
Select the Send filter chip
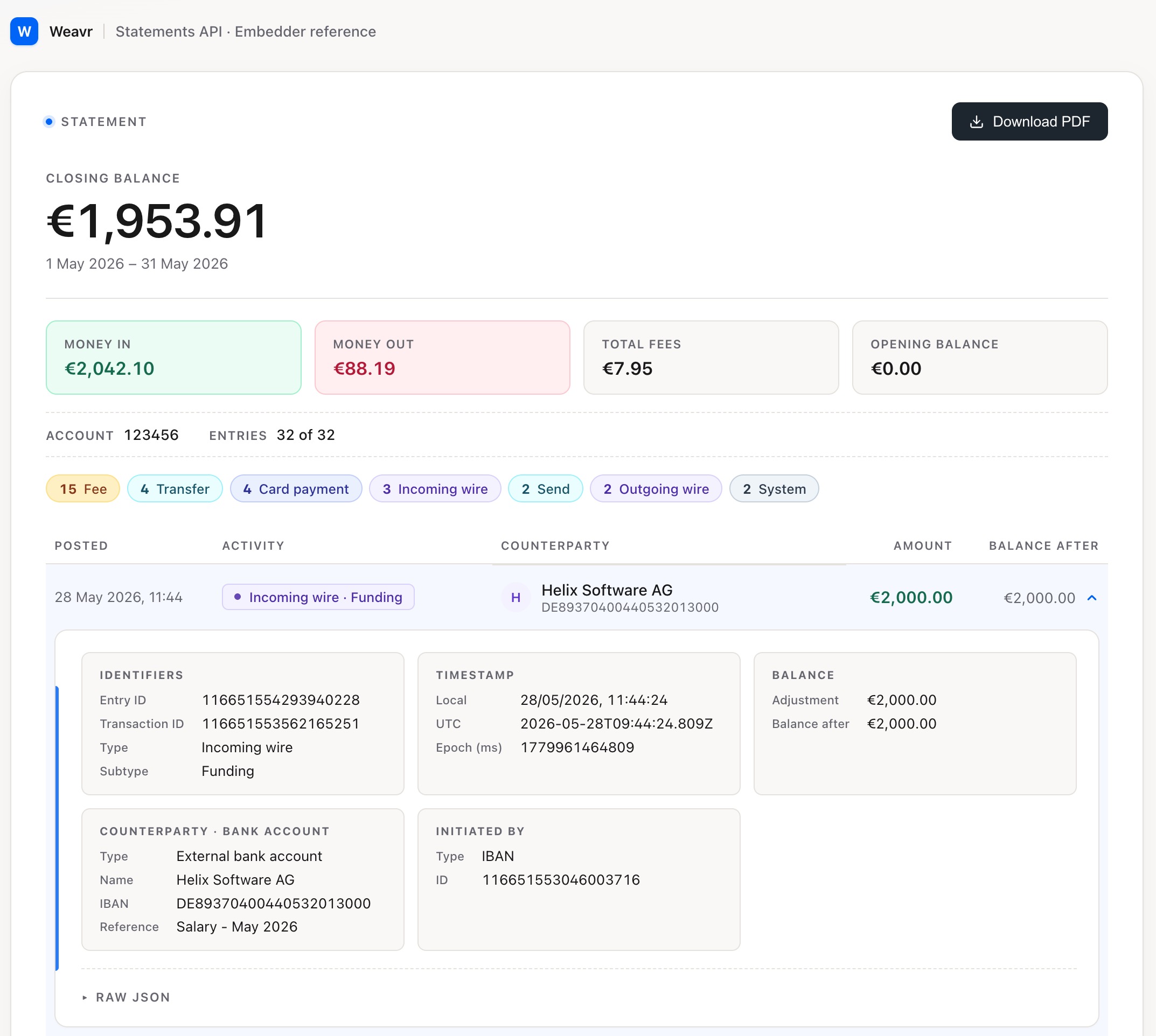click(x=545, y=489)
